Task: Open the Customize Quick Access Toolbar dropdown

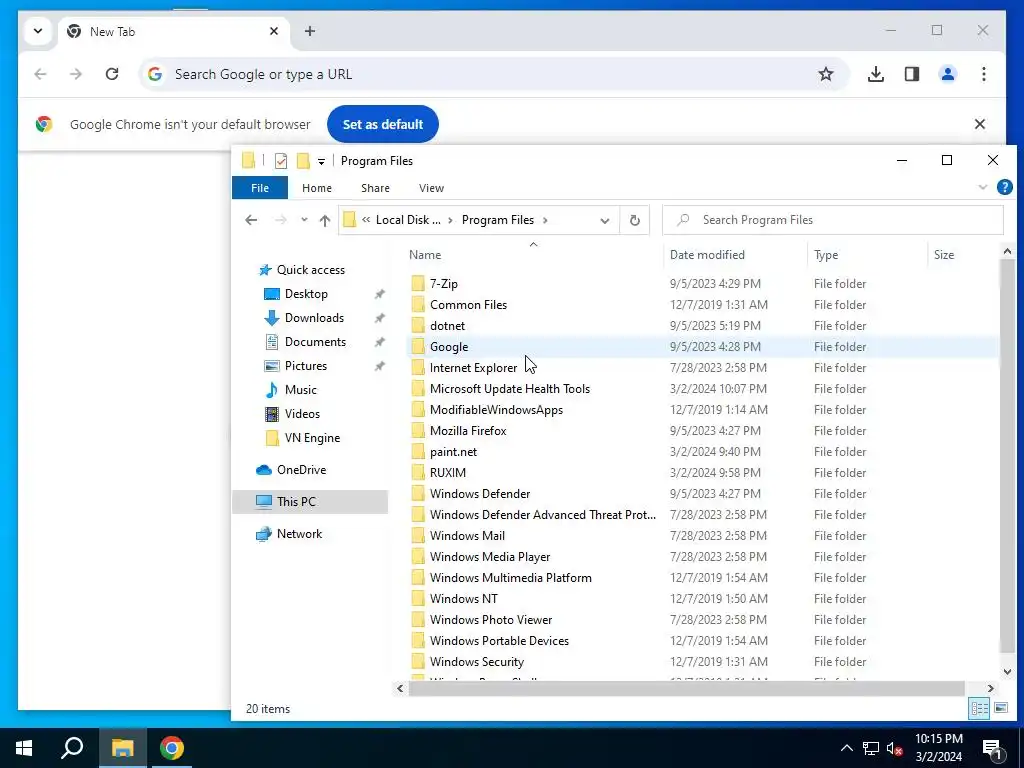Action: pos(321,161)
